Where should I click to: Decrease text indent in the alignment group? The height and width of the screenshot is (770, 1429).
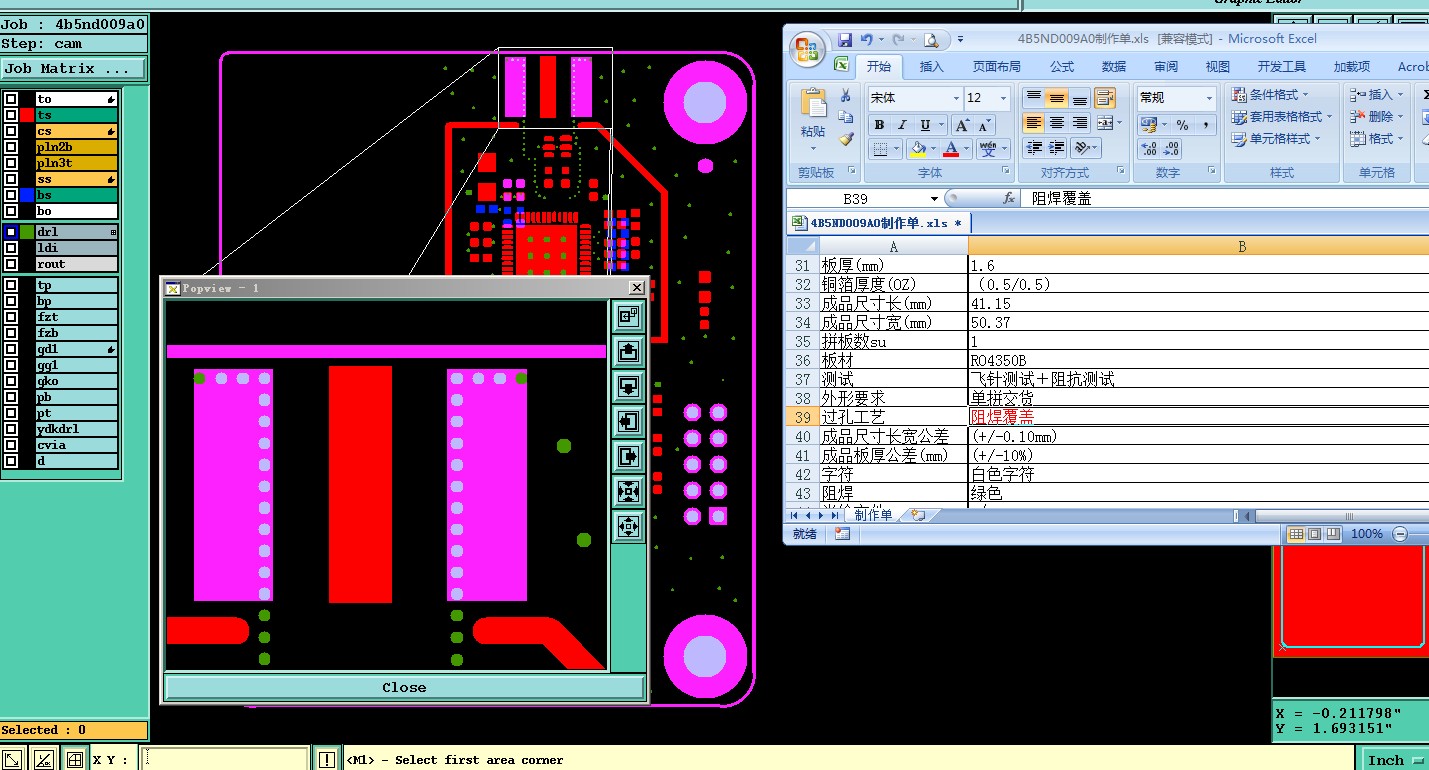[x=1033, y=148]
